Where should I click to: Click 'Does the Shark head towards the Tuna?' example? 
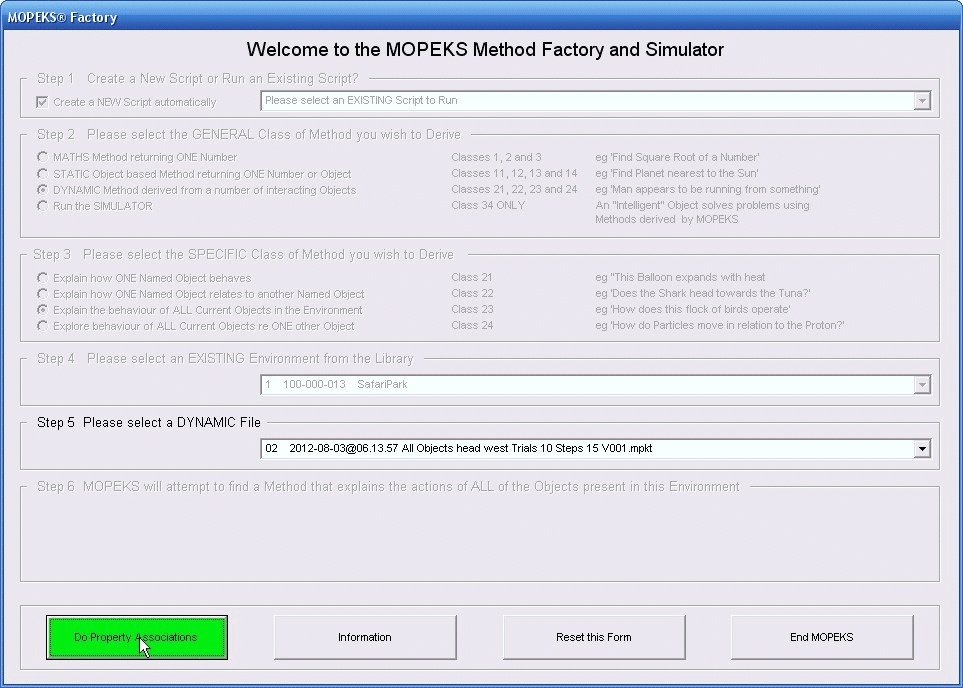[x=703, y=293]
